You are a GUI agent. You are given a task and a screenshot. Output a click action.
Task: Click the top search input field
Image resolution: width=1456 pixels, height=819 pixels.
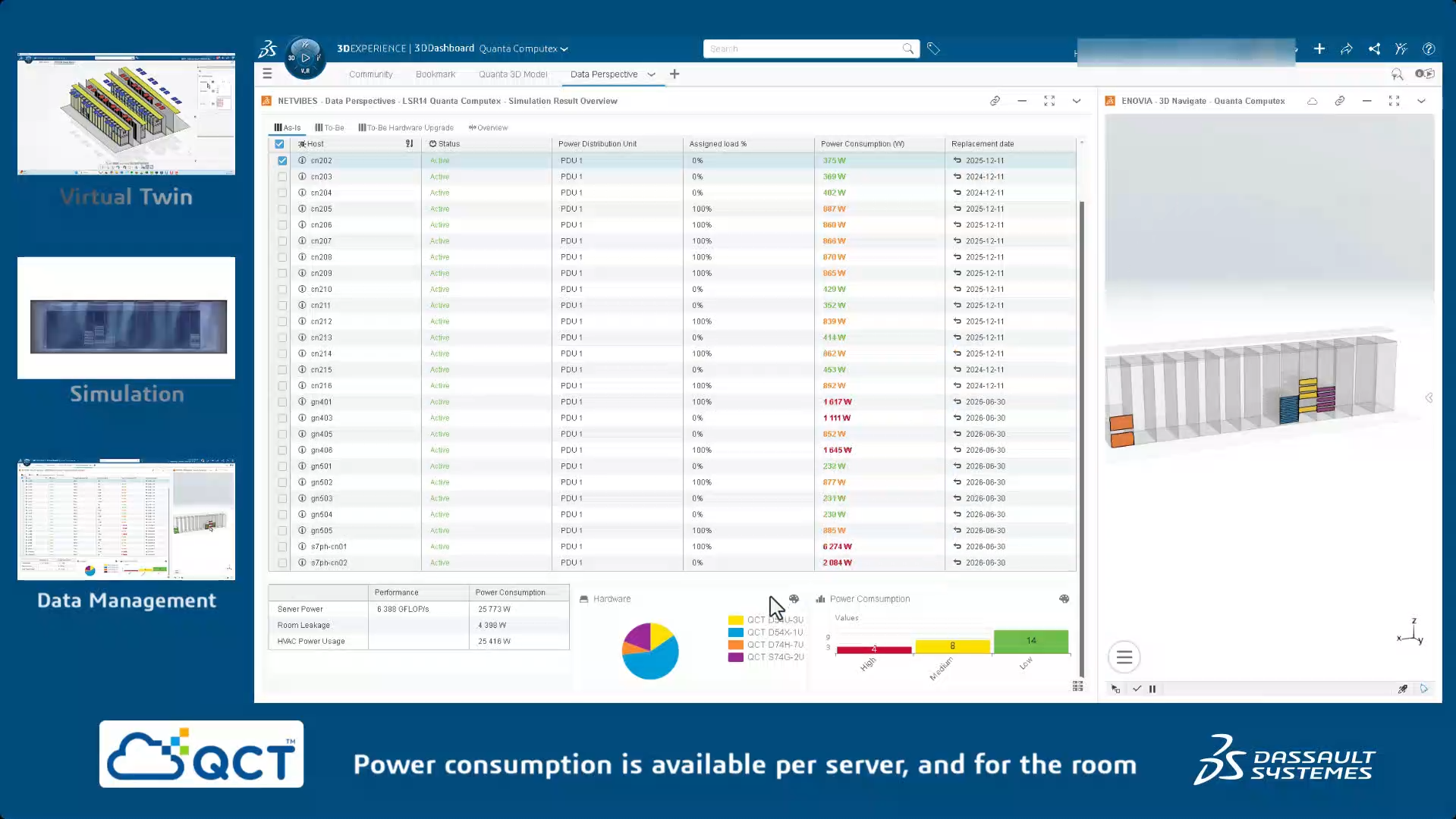[804, 49]
